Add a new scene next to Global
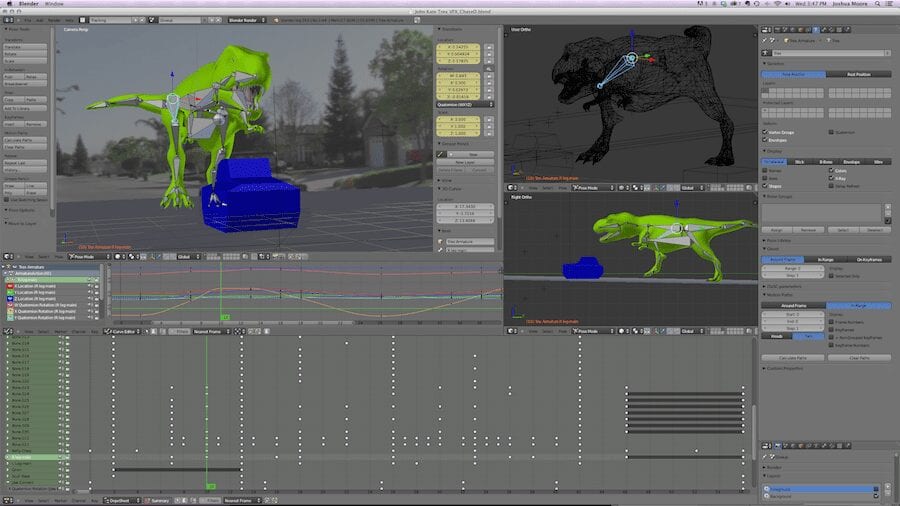900x506 pixels. coord(211,20)
